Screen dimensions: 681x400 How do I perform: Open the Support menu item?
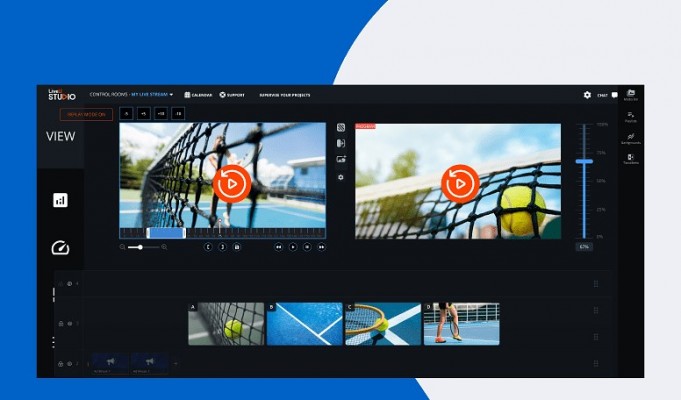(233, 95)
